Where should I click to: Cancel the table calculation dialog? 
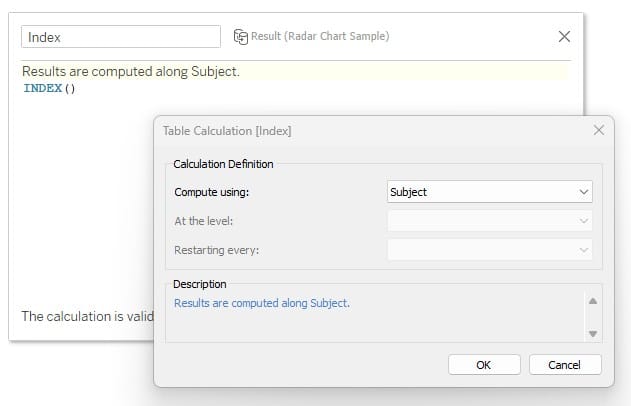tap(565, 365)
